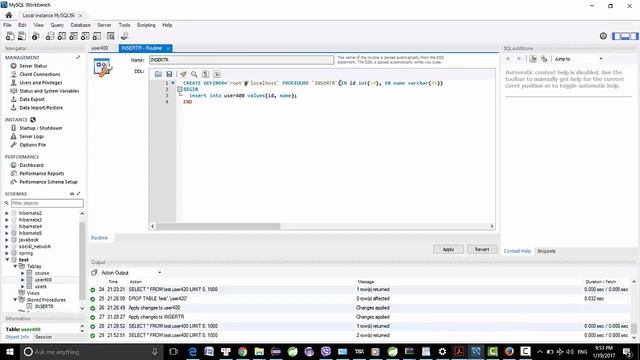Open Performance Reports
The height and width of the screenshot is (360, 640).
point(42,173)
